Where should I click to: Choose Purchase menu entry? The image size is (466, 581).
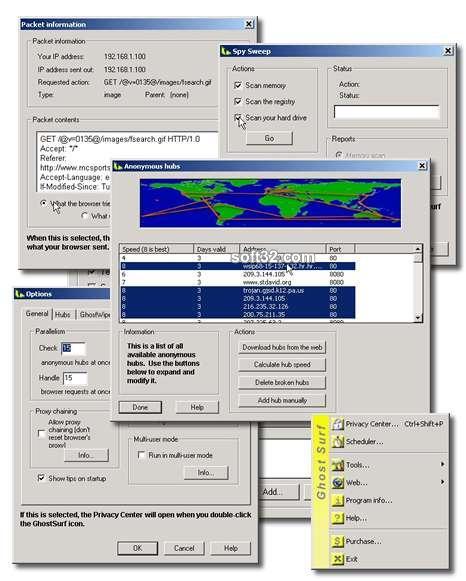[388, 541]
